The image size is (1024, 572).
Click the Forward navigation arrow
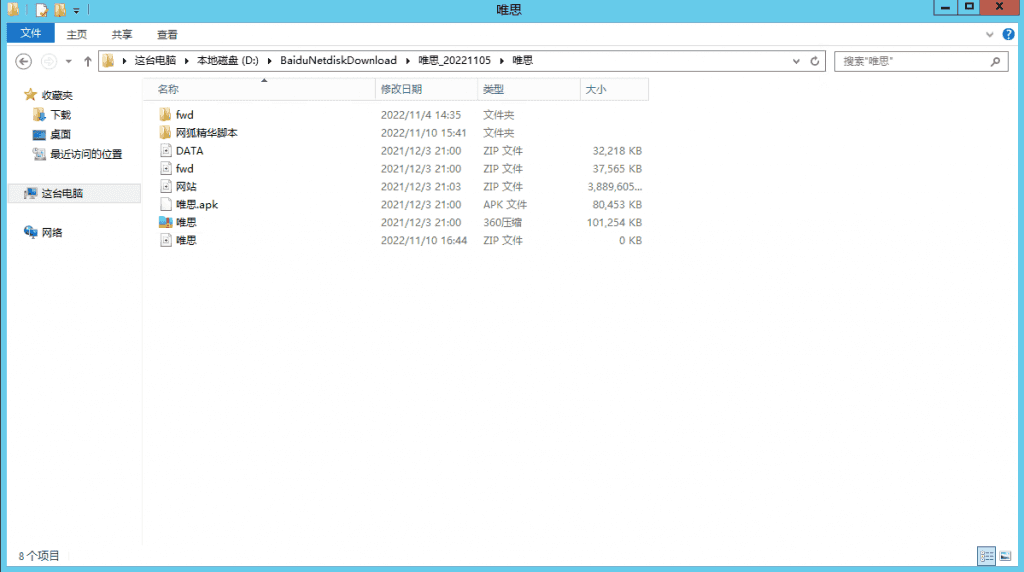tap(48, 61)
